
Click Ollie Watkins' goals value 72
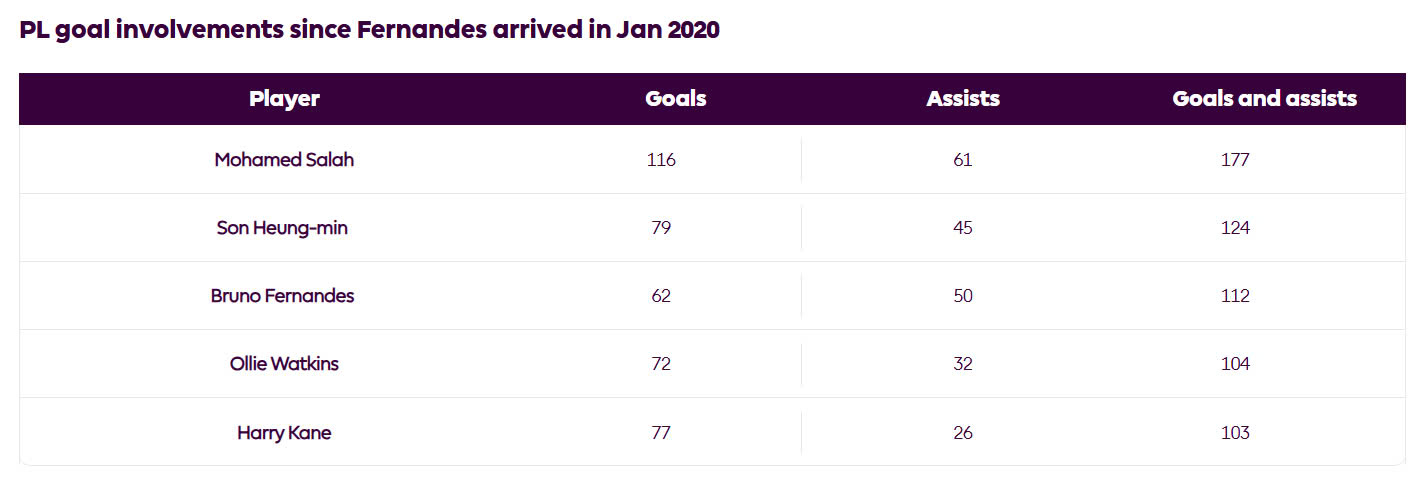coord(661,364)
